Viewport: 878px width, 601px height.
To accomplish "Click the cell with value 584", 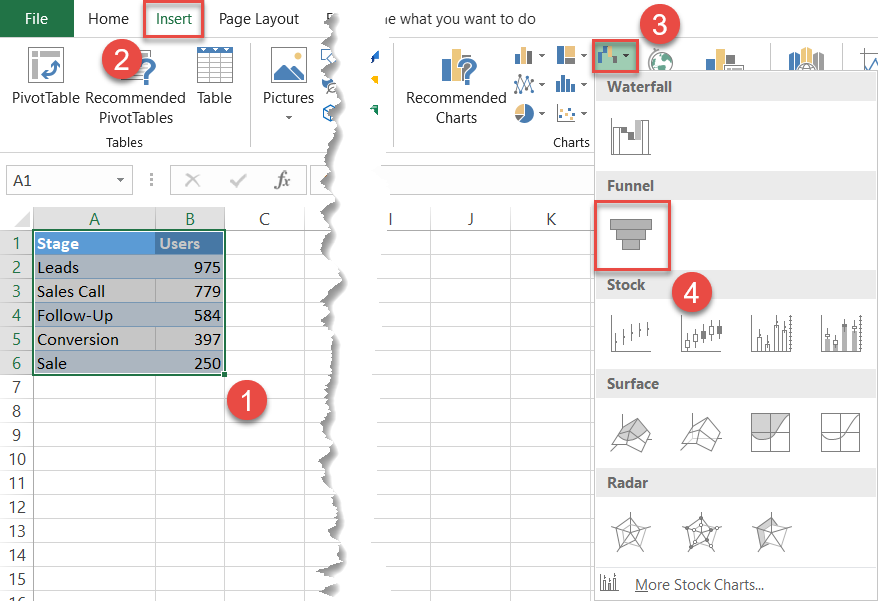I will click(x=190, y=315).
